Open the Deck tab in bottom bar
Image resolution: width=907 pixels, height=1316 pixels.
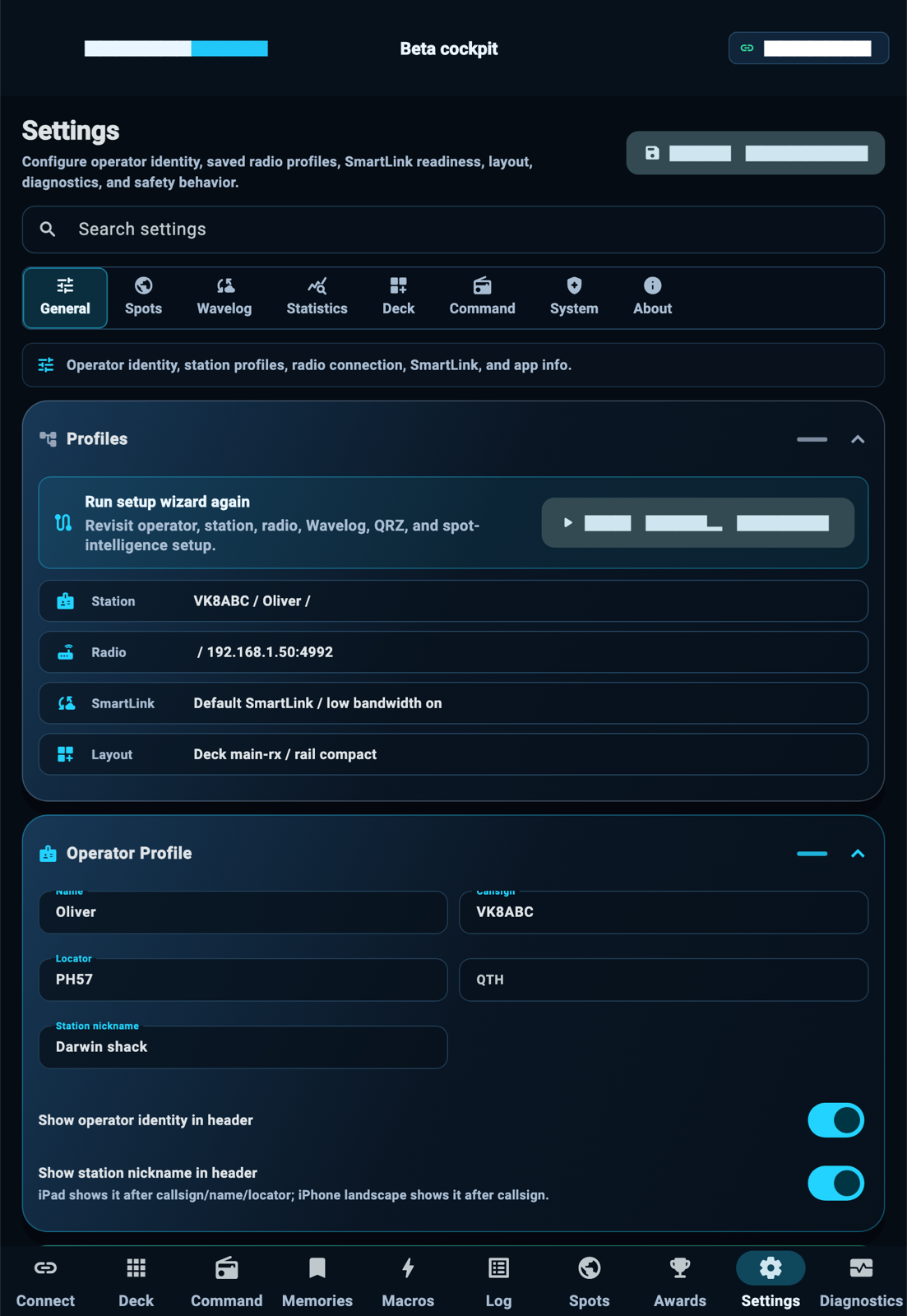pyautogui.click(x=137, y=1281)
